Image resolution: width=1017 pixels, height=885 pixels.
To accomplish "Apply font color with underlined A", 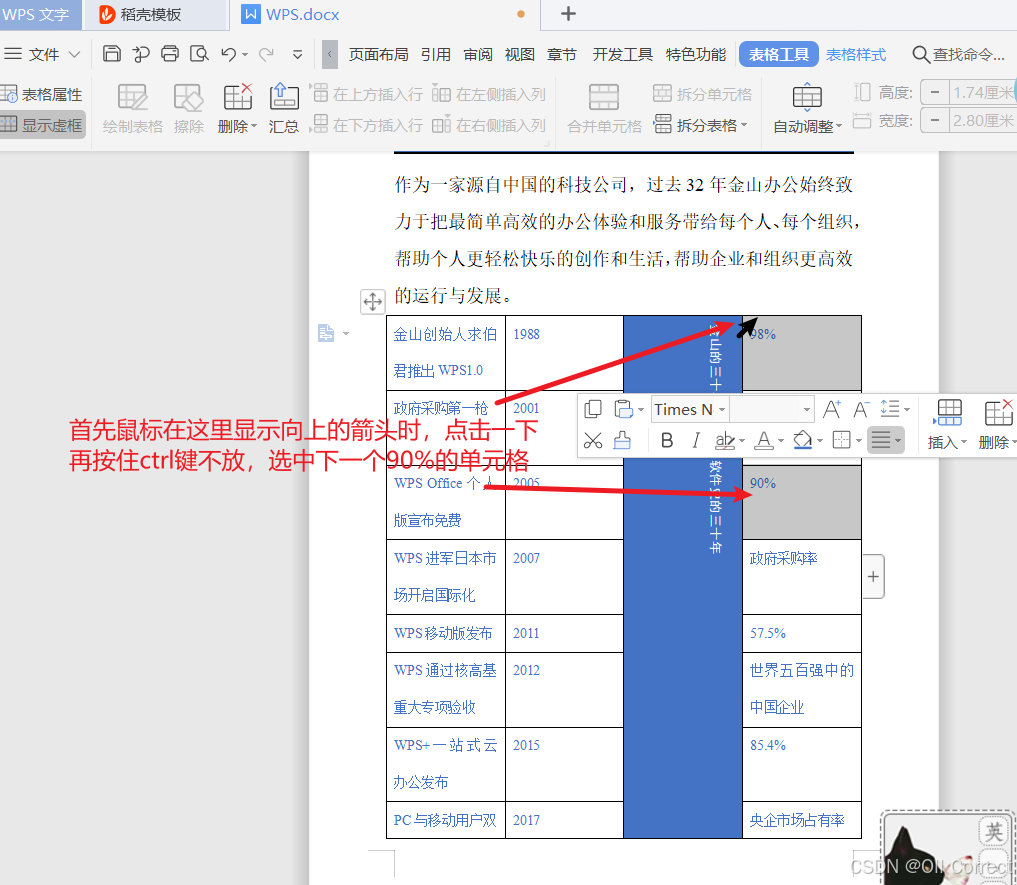I will tap(764, 441).
